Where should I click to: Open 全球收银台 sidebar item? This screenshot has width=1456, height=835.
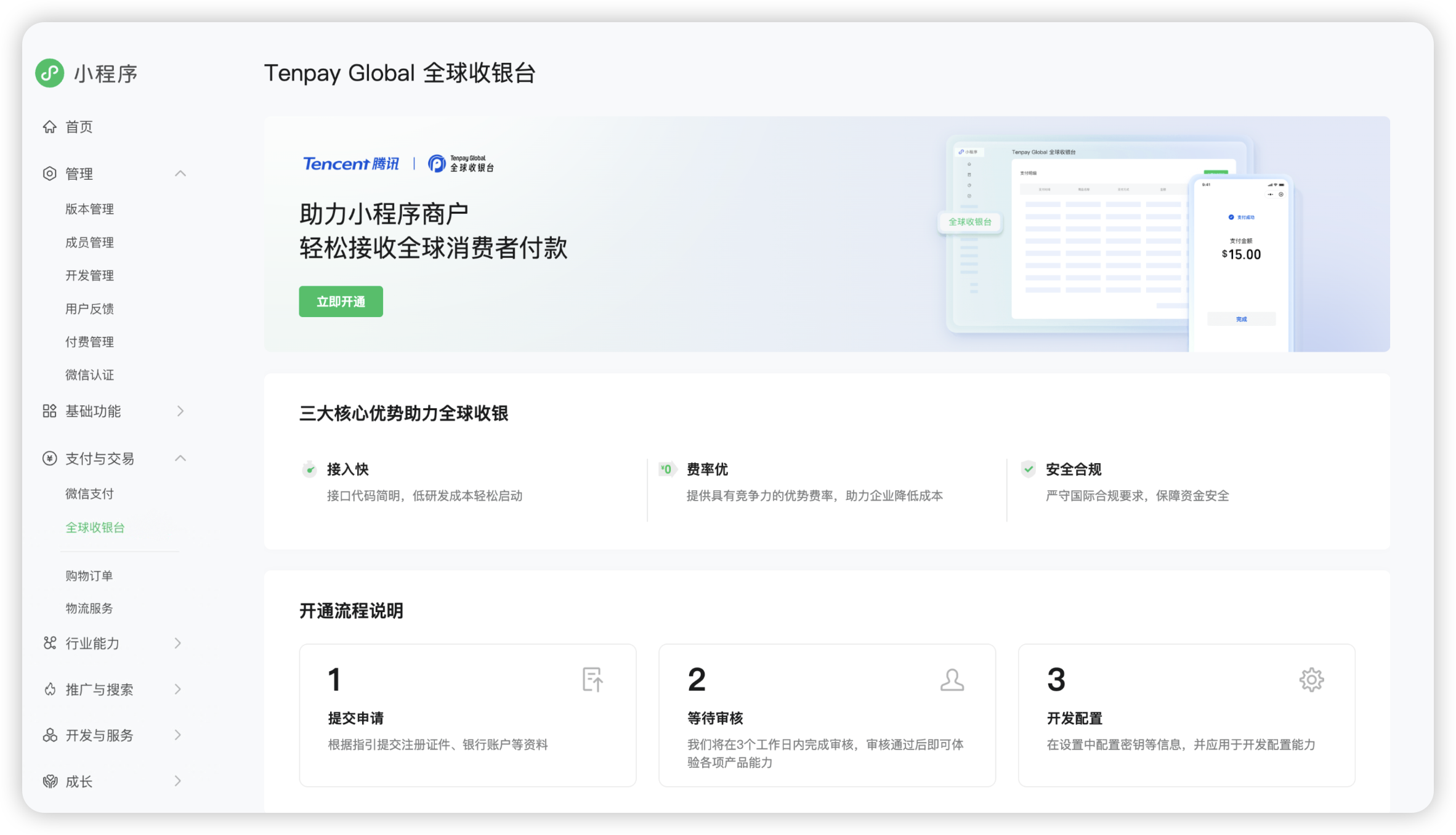click(95, 528)
